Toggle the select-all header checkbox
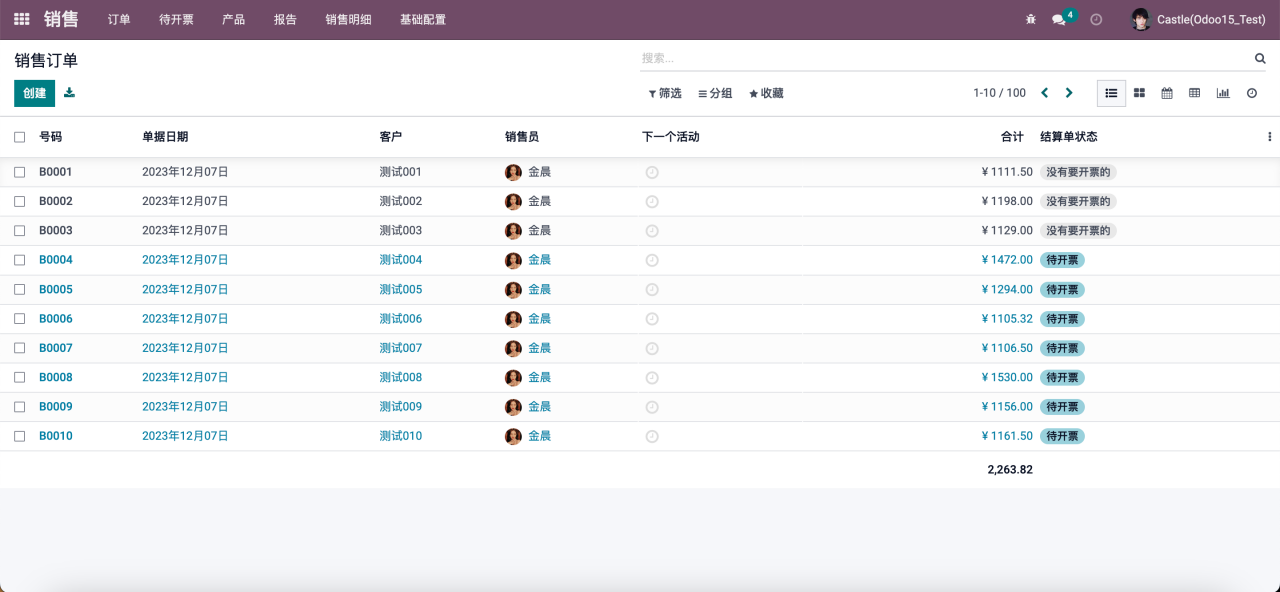Image resolution: width=1280 pixels, height=592 pixels. [x=19, y=137]
